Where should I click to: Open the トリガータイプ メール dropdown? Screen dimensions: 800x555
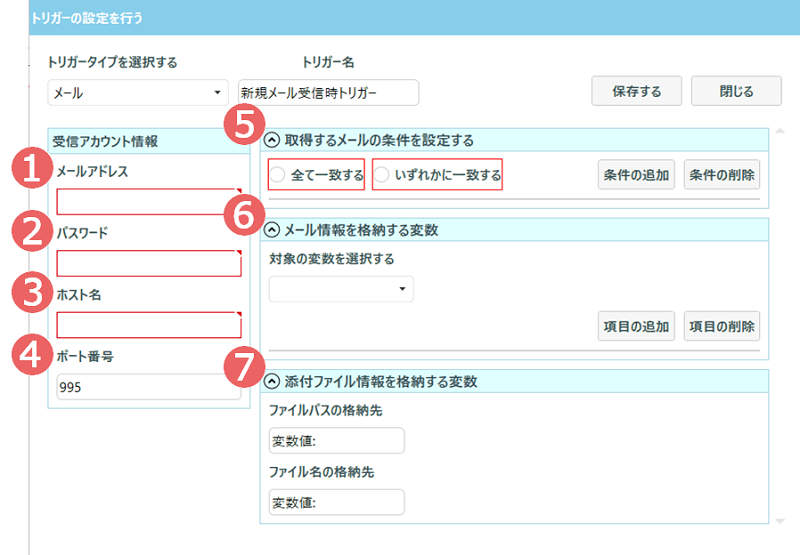coord(138,92)
